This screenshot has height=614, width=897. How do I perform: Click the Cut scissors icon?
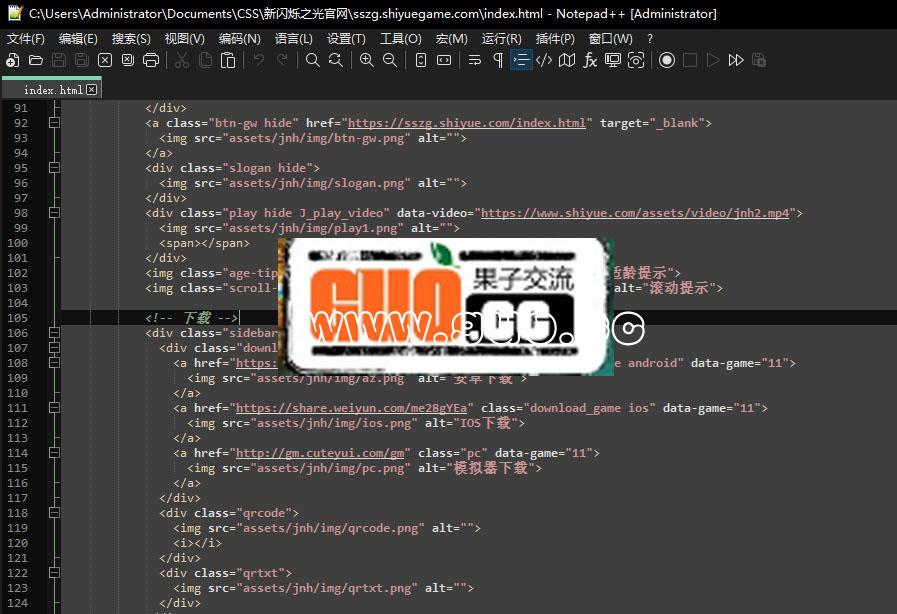click(x=182, y=60)
